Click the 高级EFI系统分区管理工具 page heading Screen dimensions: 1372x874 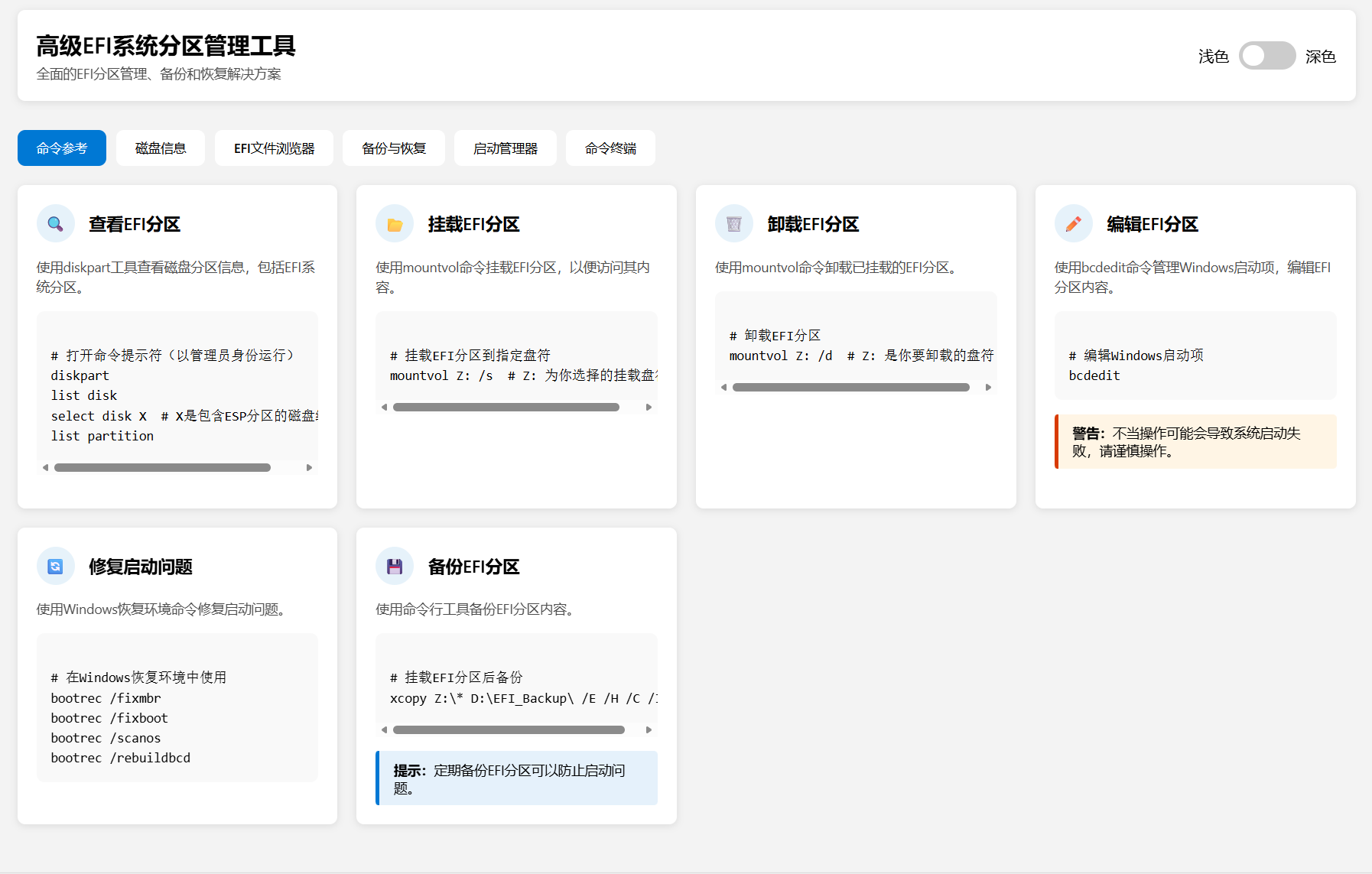(x=166, y=46)
